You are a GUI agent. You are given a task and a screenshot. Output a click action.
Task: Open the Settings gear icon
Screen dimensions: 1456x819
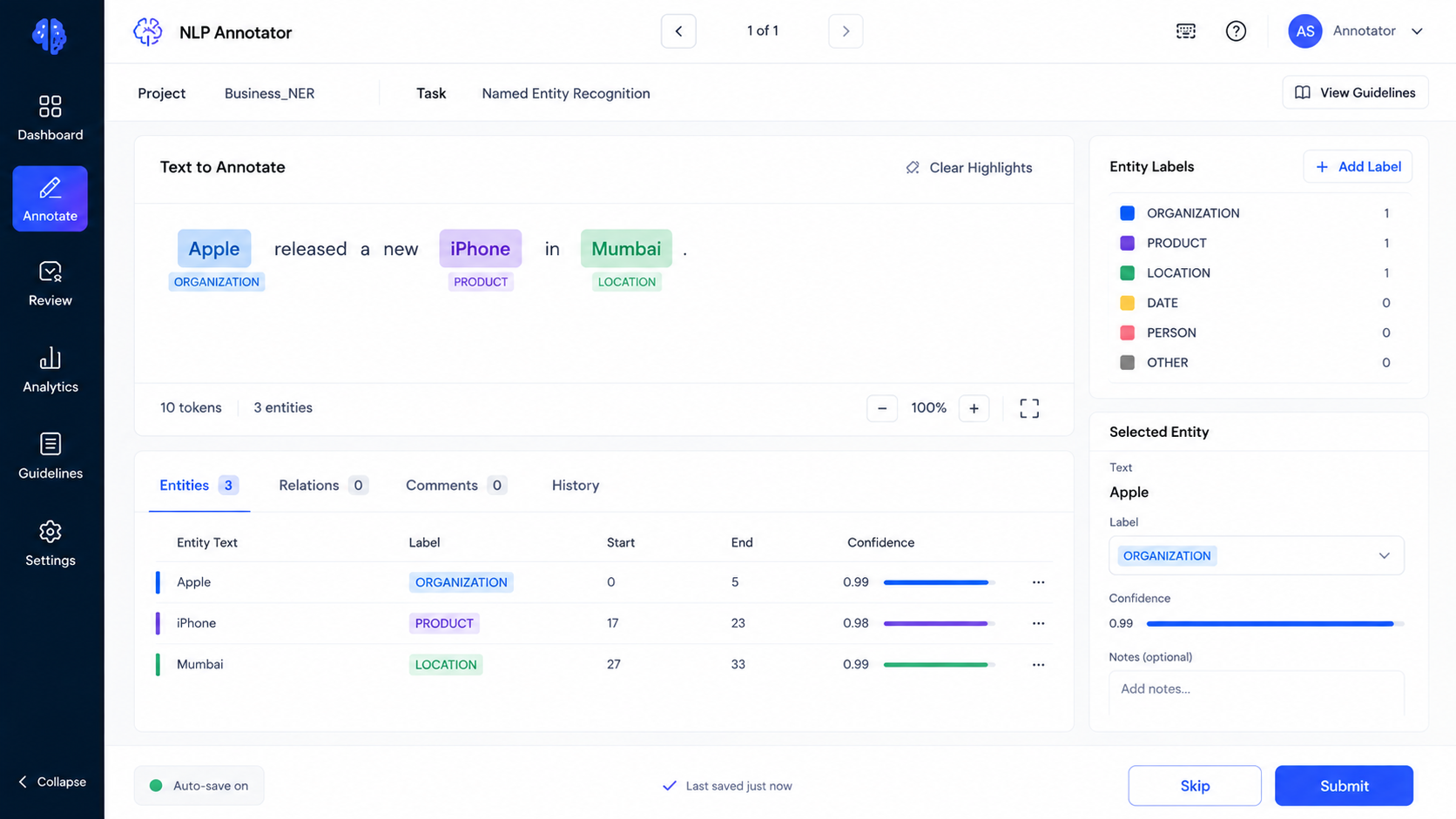50,531
